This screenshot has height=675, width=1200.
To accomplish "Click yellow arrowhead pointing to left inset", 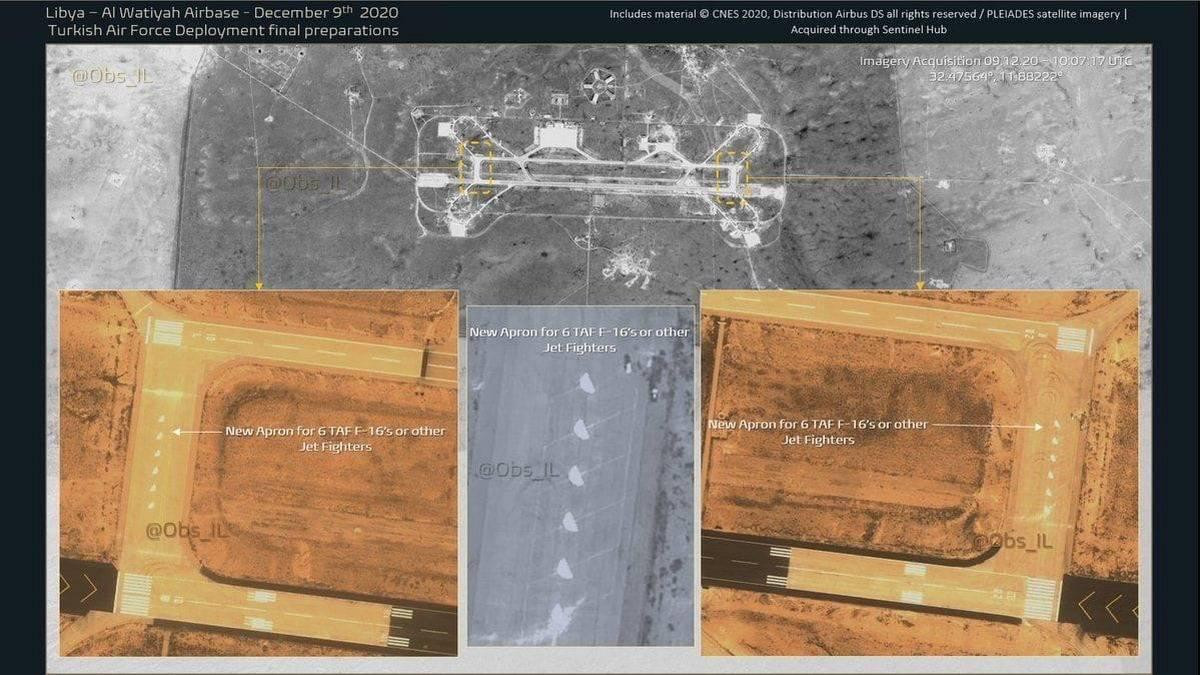I will (258, 285).
